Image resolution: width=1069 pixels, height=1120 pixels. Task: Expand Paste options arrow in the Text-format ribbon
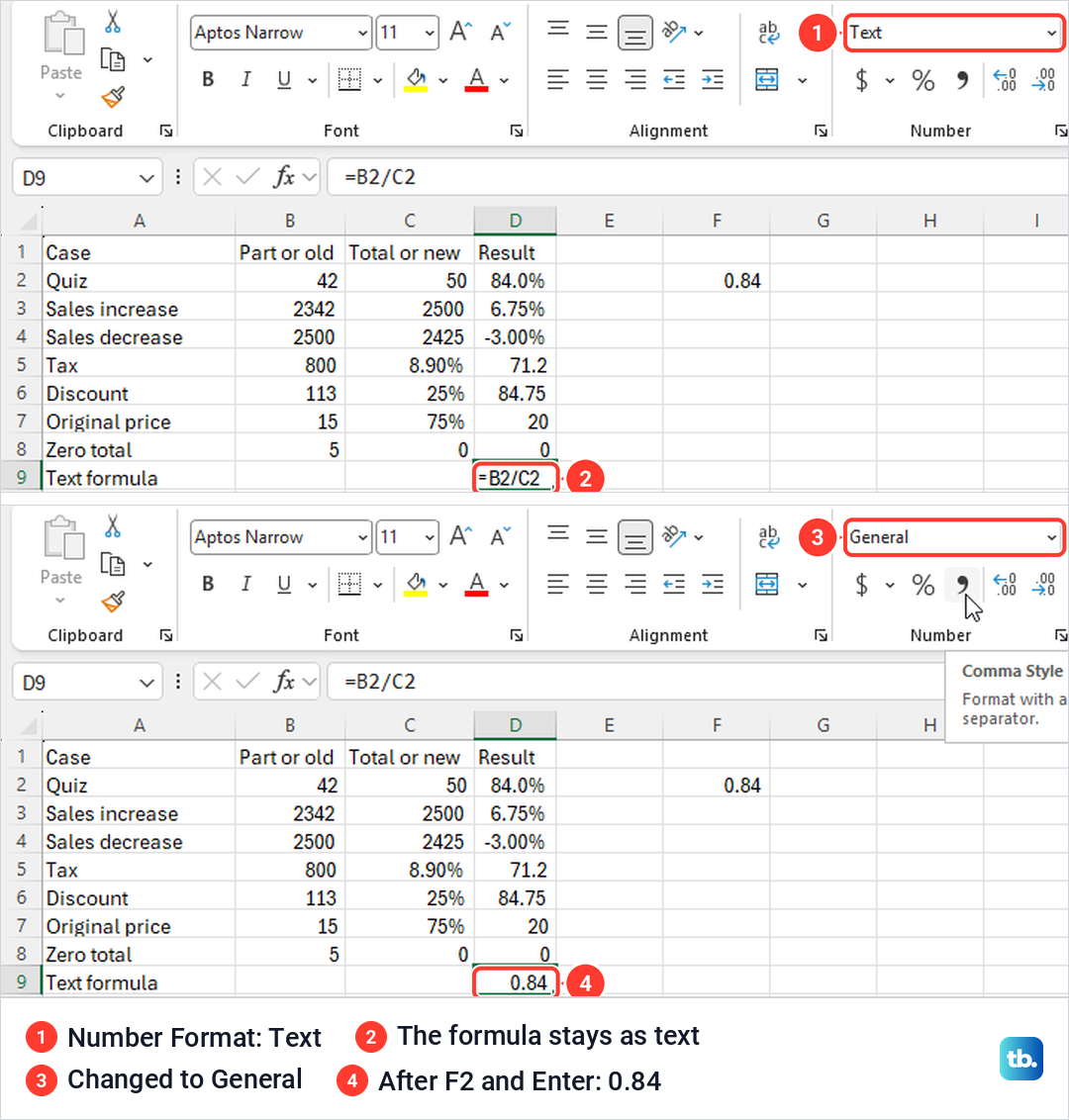(x=60, y=95)
